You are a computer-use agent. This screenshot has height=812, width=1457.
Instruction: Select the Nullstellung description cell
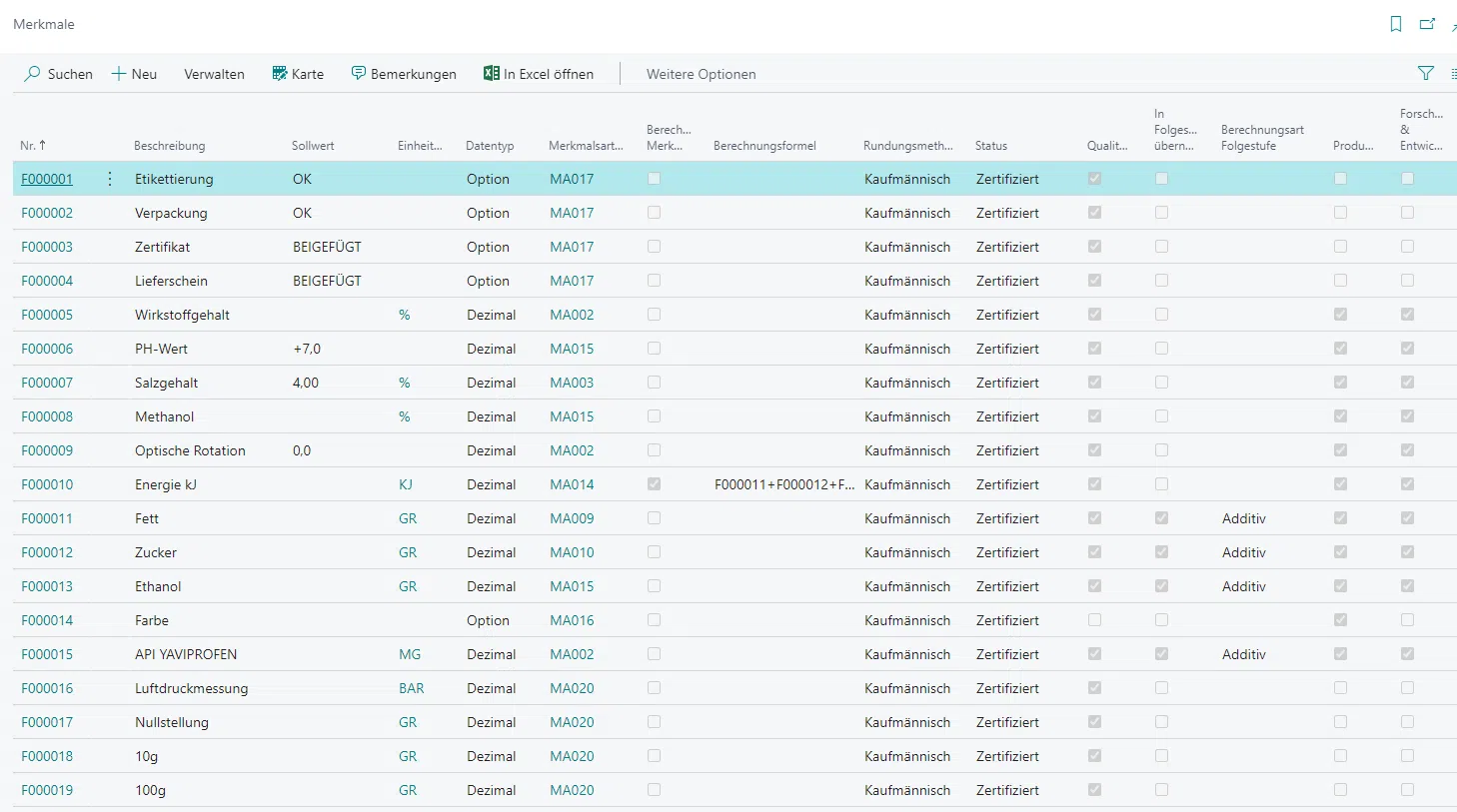(x=172, y=722)
